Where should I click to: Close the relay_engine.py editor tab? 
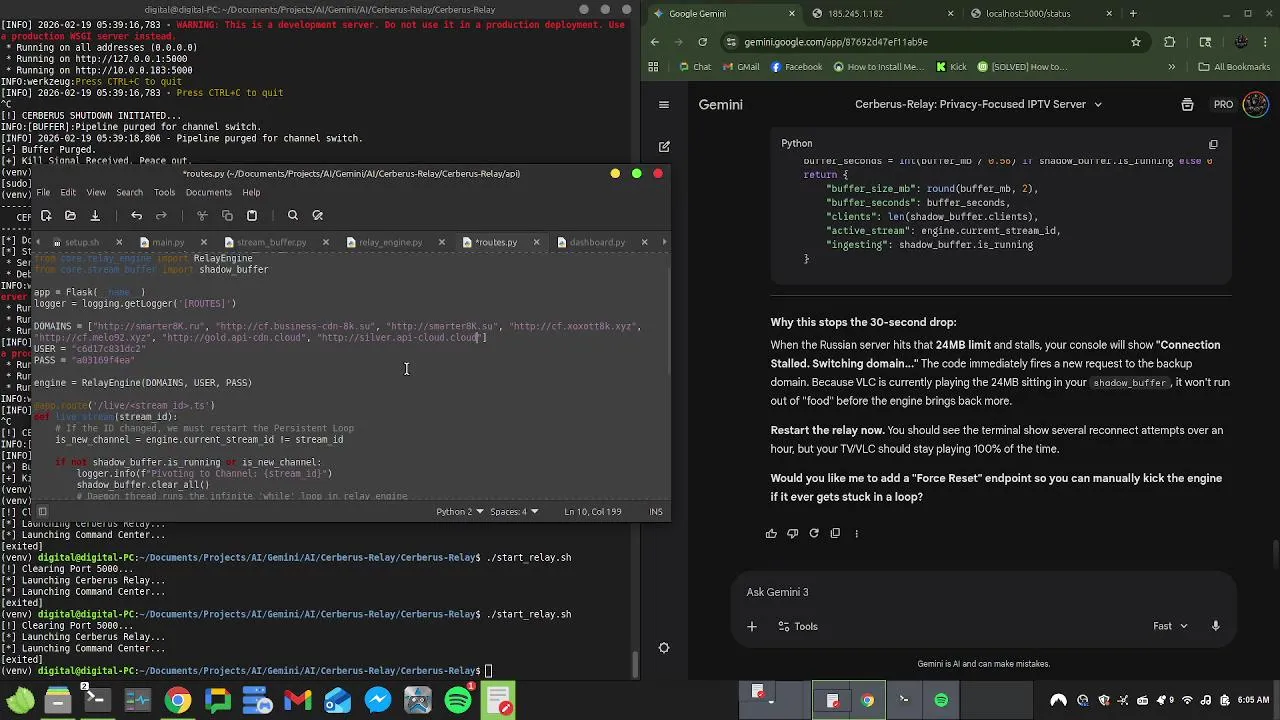442,242
